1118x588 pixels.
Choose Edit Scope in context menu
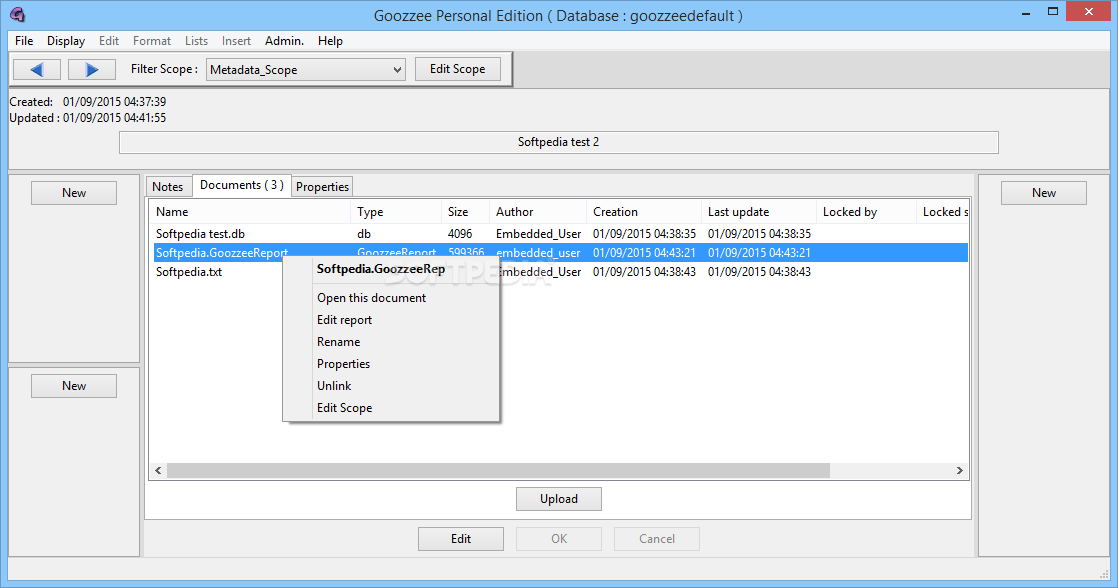click(x=344, y=408)
